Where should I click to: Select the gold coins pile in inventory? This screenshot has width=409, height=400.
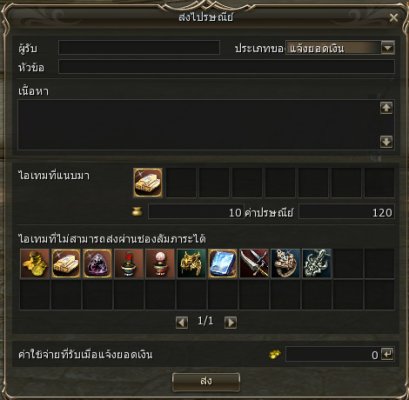pos(35,263)
